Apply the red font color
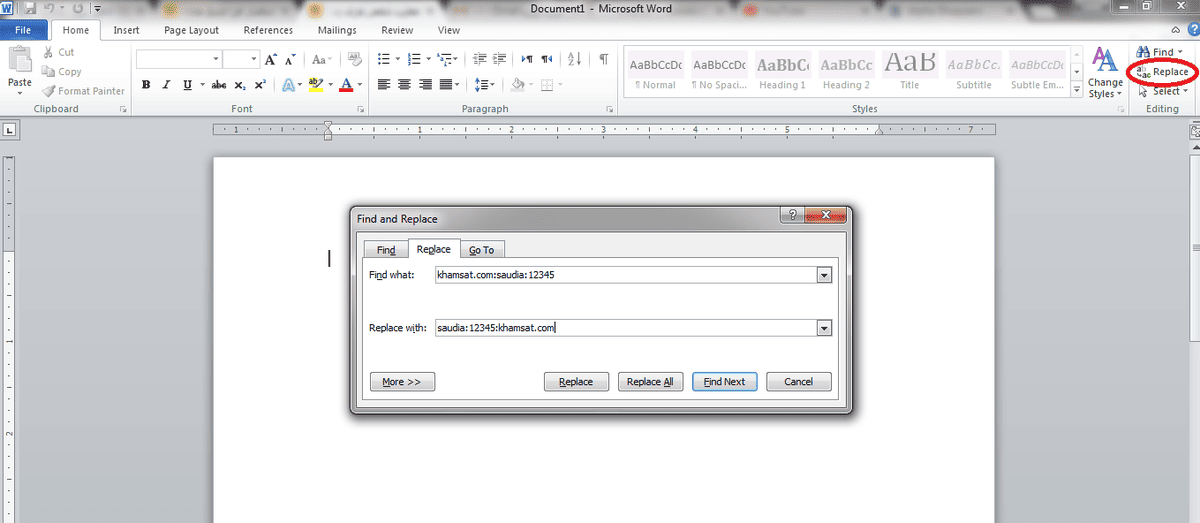1200x523 pixels. tap(346, 85)
